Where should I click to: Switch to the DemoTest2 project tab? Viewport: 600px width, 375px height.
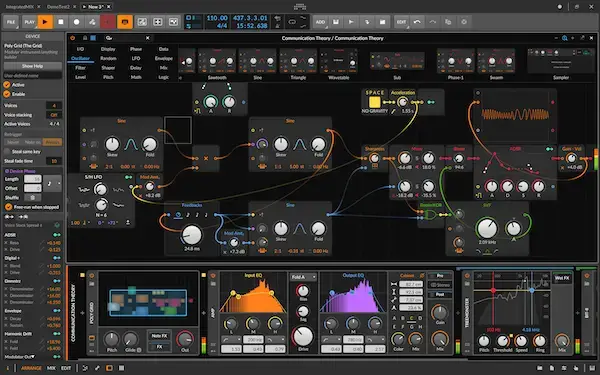pyautogui.click(x=58, y=7)
